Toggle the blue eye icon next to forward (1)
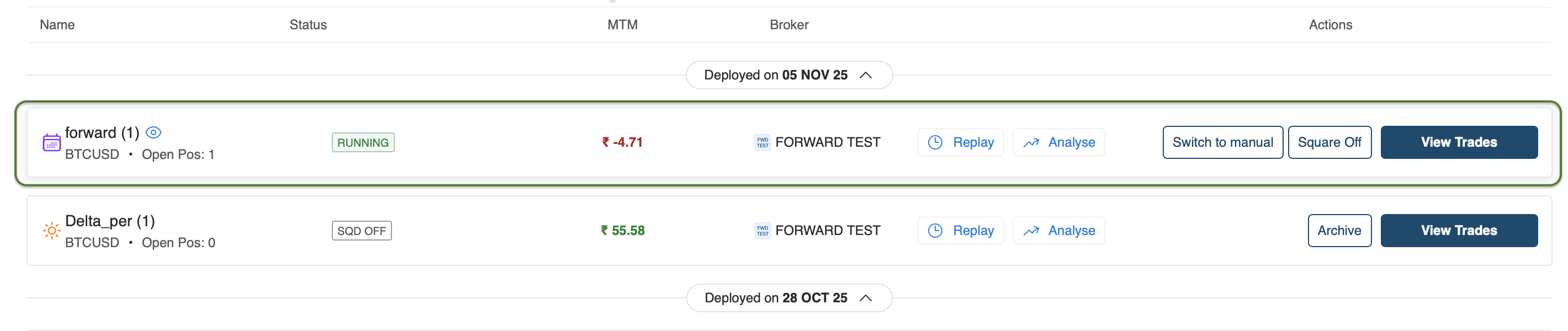The height and width of the screenshot is (331, 1568). [x=154, y=131]
